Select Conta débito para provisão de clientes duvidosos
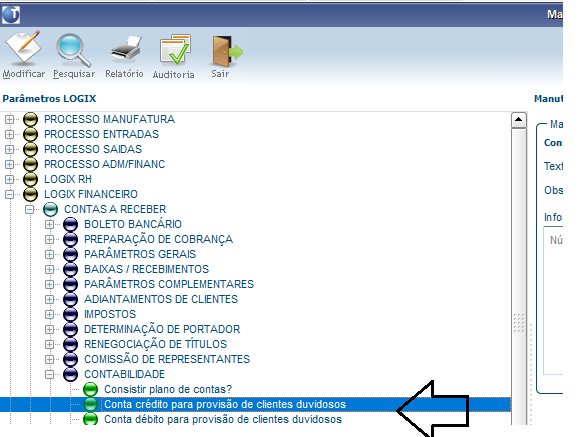Viewport: 578px width, 437px height. (x=223, y=419)
